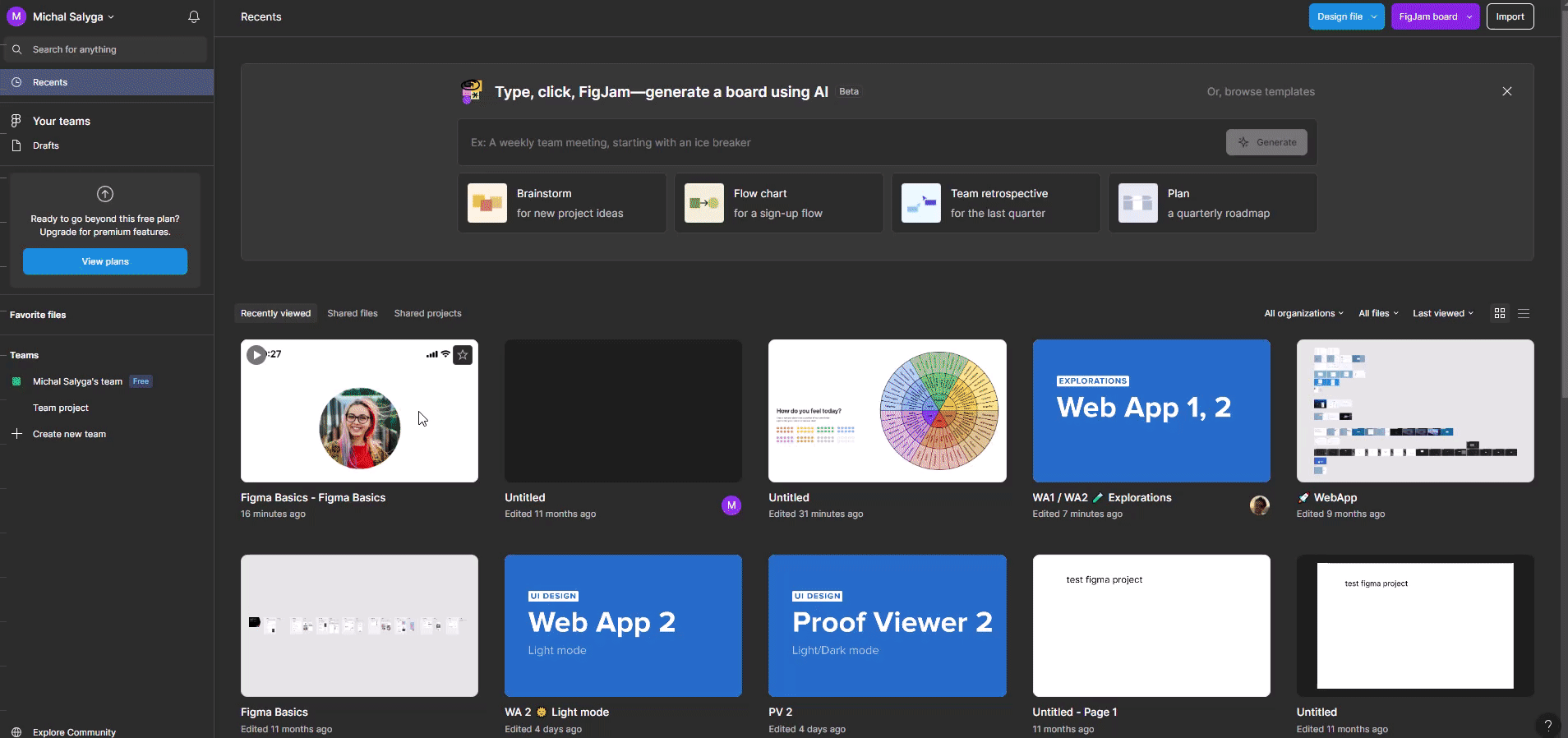Click the Flow chart template icon
This screenshot has width=1568, height=738.
[704, 203]
